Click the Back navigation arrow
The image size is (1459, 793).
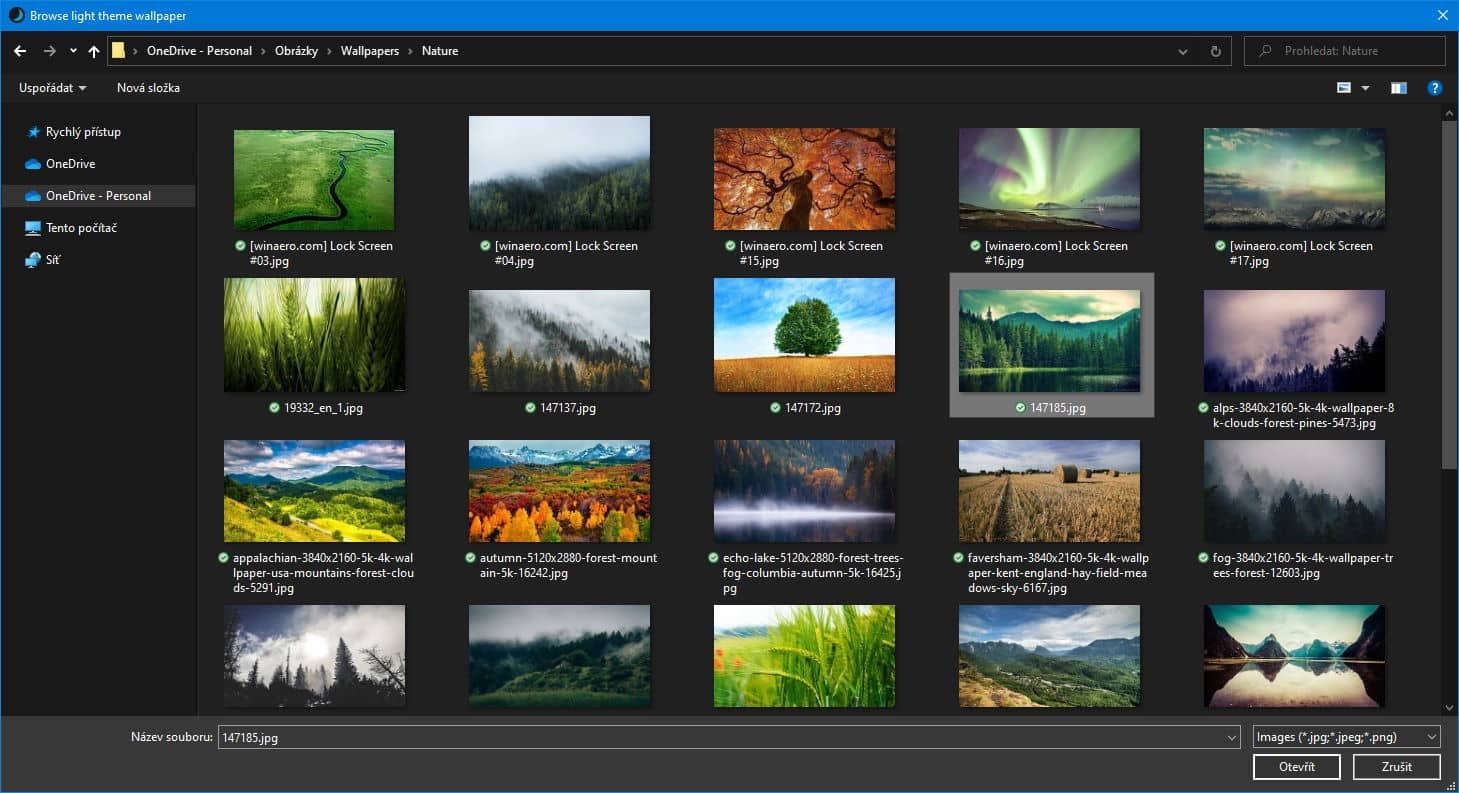[20, 51]
